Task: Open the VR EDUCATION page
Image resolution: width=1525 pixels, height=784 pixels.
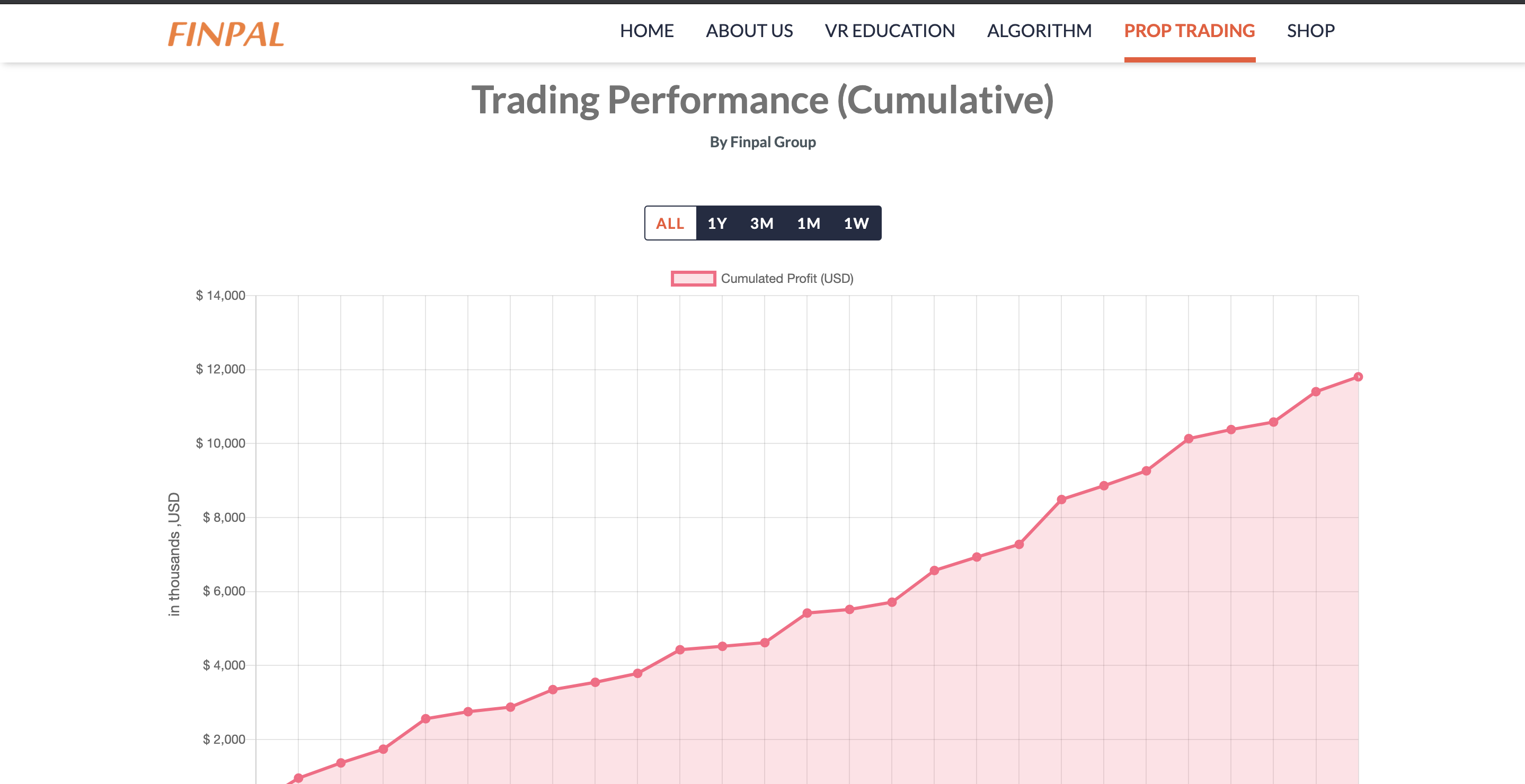Action: click(x=889, y=31)
